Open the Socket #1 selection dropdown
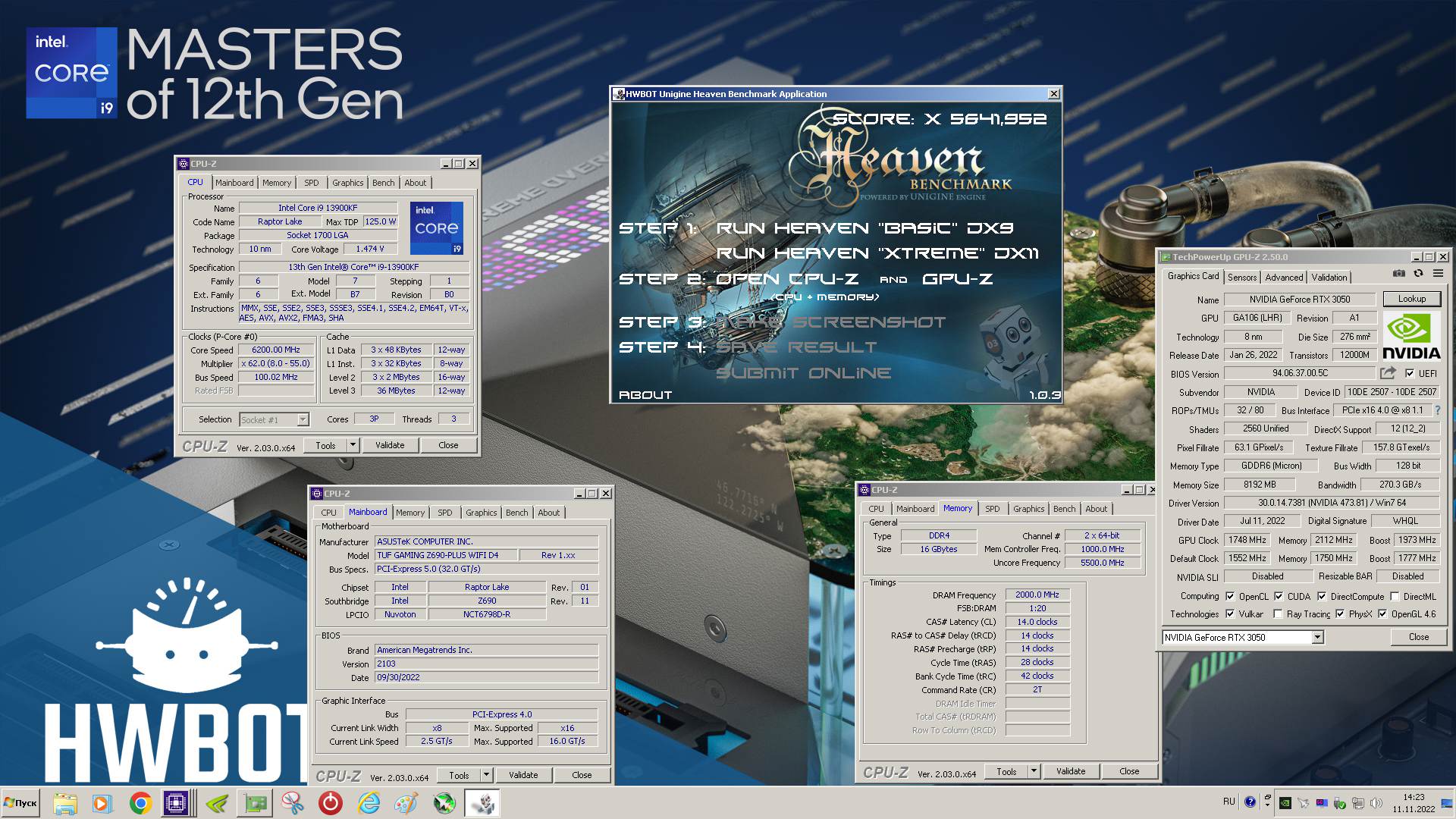The image size is (1456, 819). pyautogui.click(x=303, y=419)
